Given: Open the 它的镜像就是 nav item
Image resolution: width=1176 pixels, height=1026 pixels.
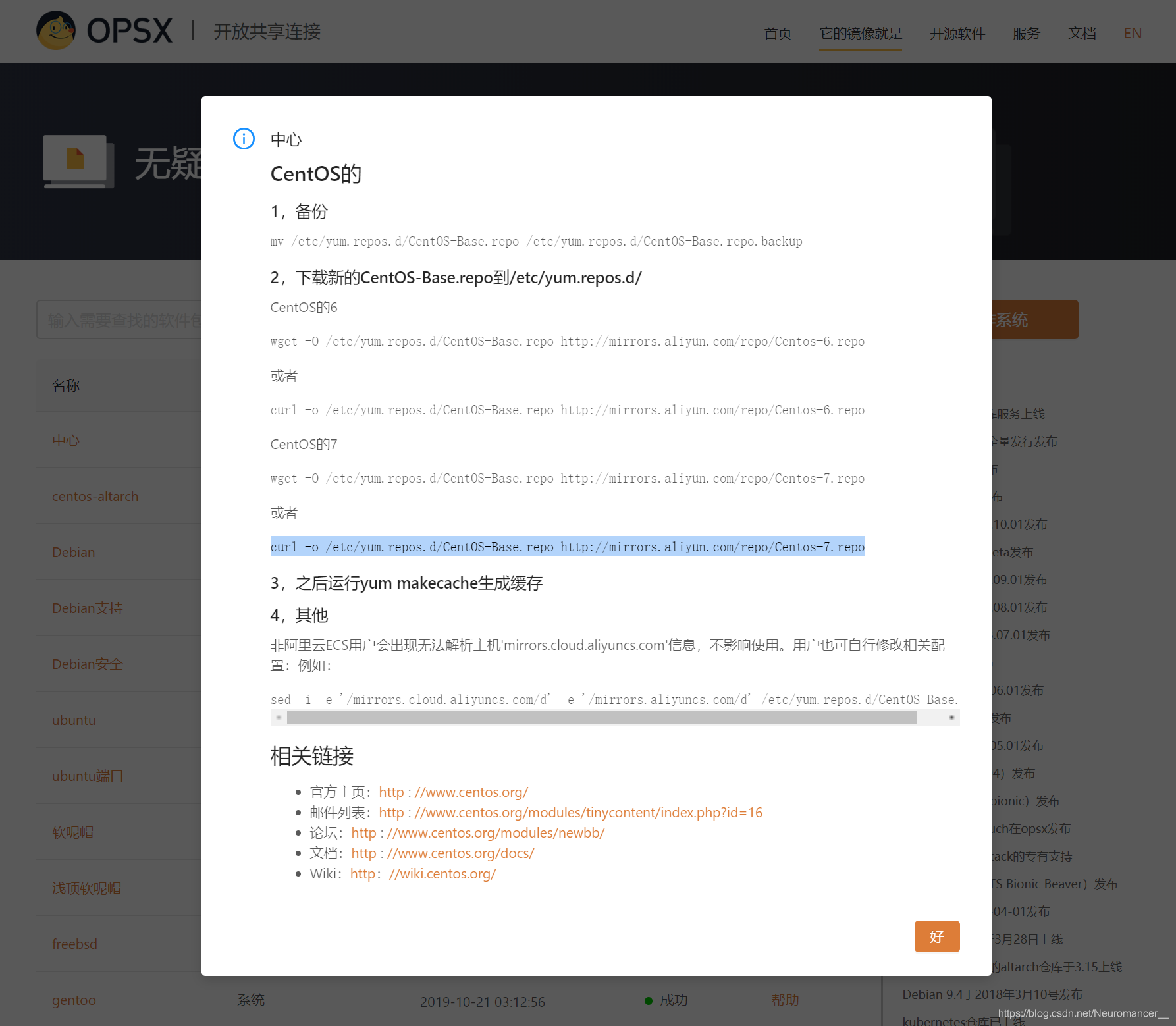Looking at the screenshot, I should pos(861,33).
